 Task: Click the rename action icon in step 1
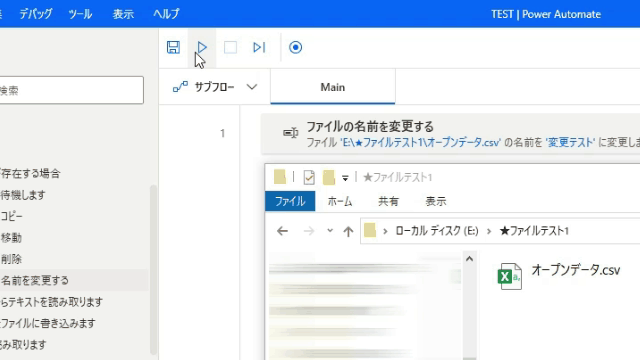coord(291,133)
